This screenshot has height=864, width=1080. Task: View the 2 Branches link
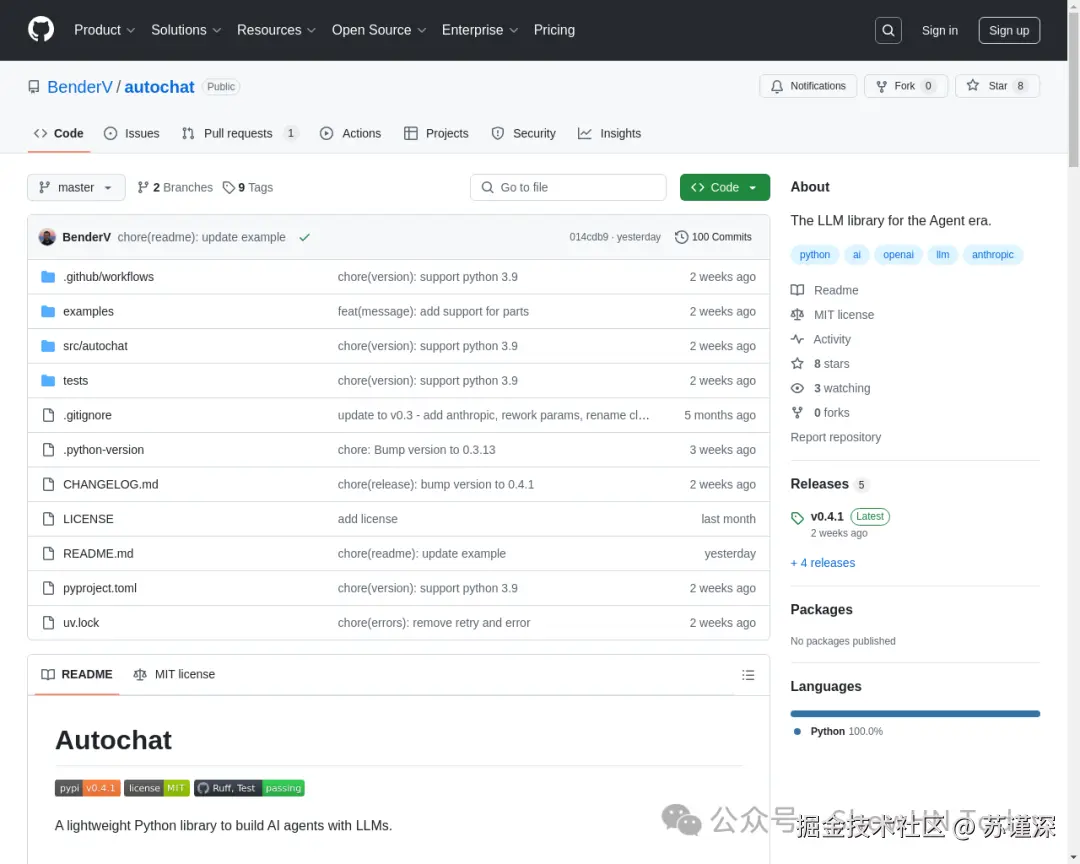click(x=175, y=187)
